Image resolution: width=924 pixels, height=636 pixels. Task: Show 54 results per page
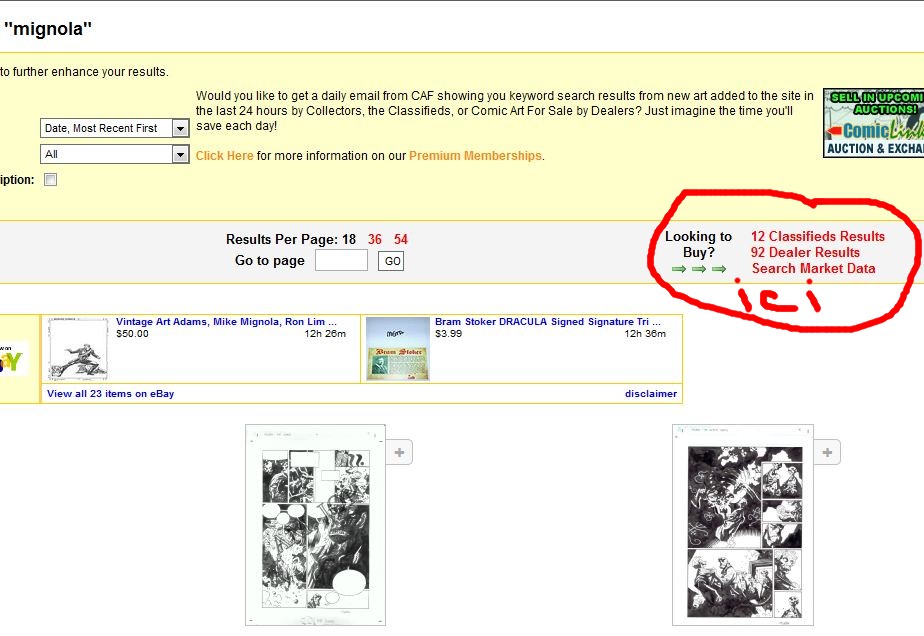coord(400,240)
